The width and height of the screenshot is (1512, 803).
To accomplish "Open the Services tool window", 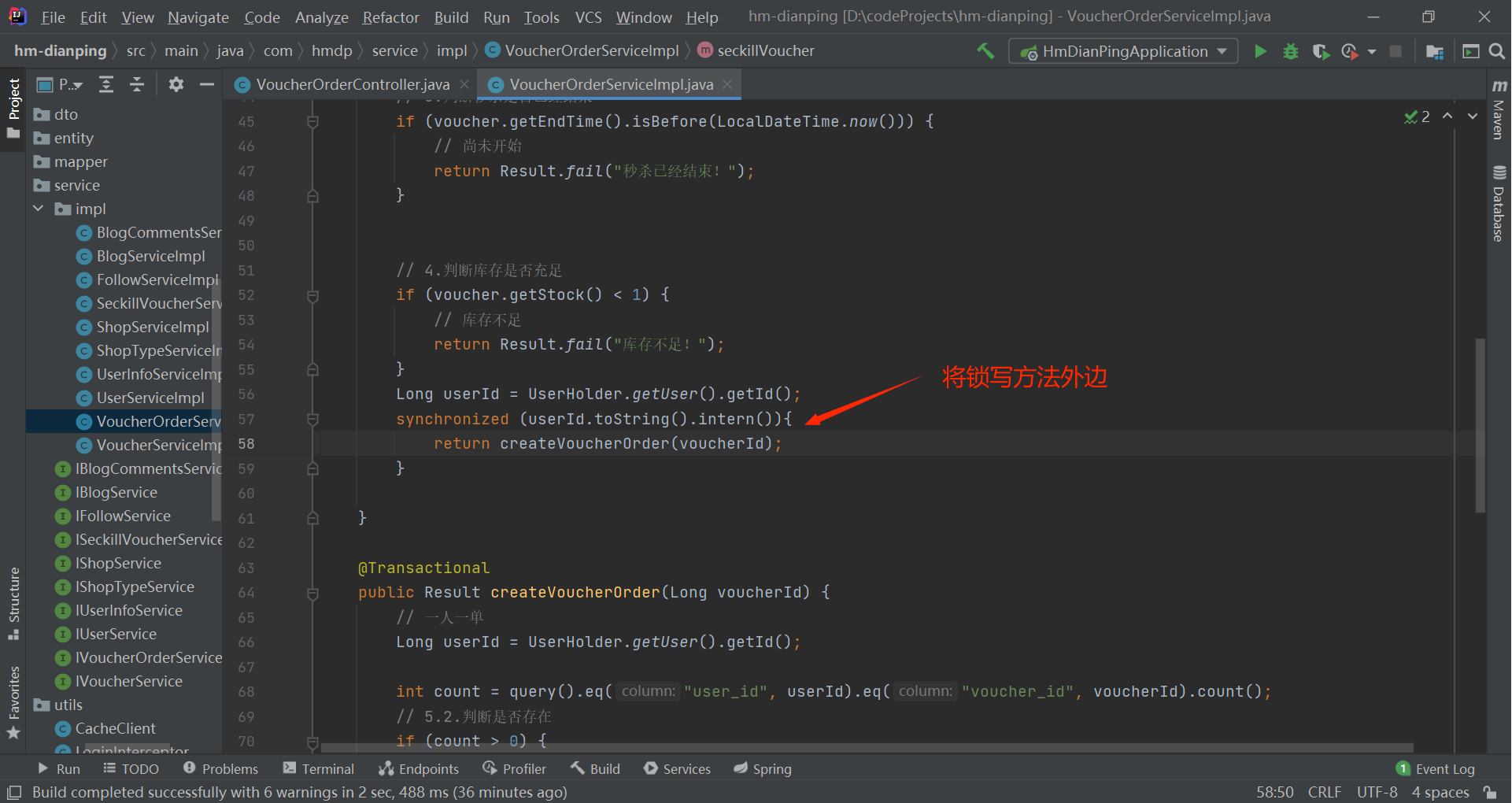I will [677, 768].
